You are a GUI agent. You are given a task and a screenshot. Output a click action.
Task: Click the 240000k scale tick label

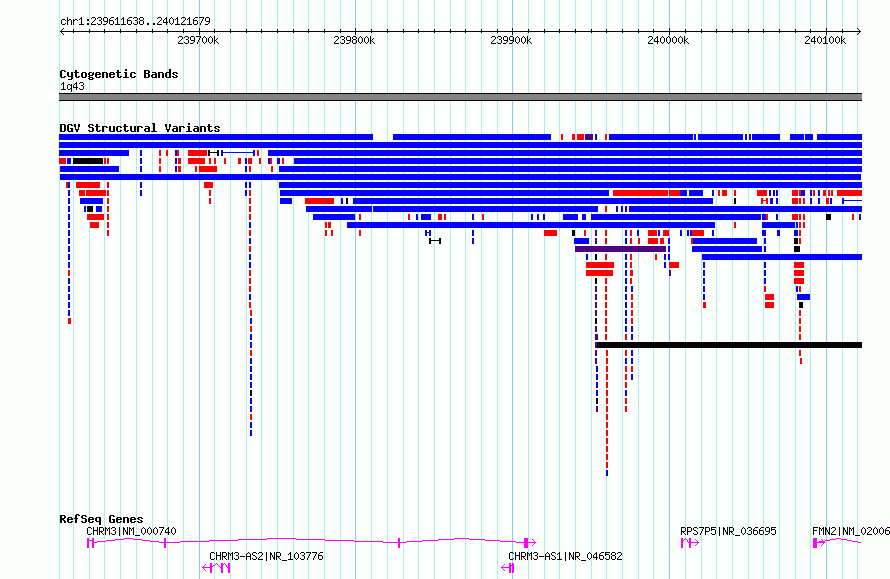click(x=668, y=40)
